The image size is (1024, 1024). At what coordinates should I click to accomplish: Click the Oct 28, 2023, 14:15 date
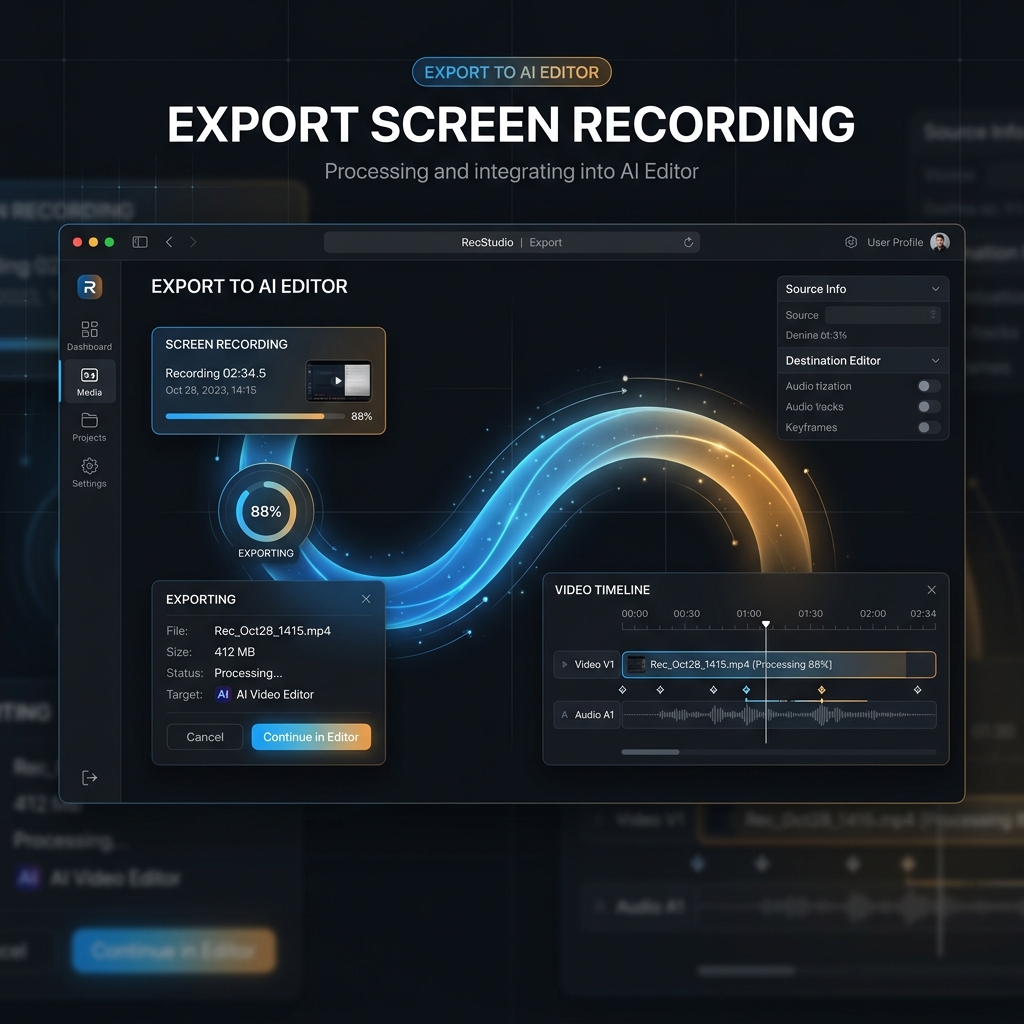210,390
